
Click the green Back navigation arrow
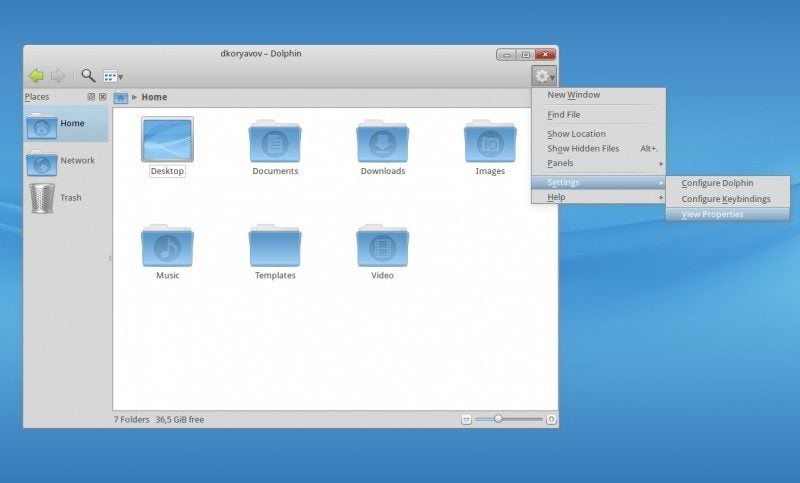coord(36,75)
